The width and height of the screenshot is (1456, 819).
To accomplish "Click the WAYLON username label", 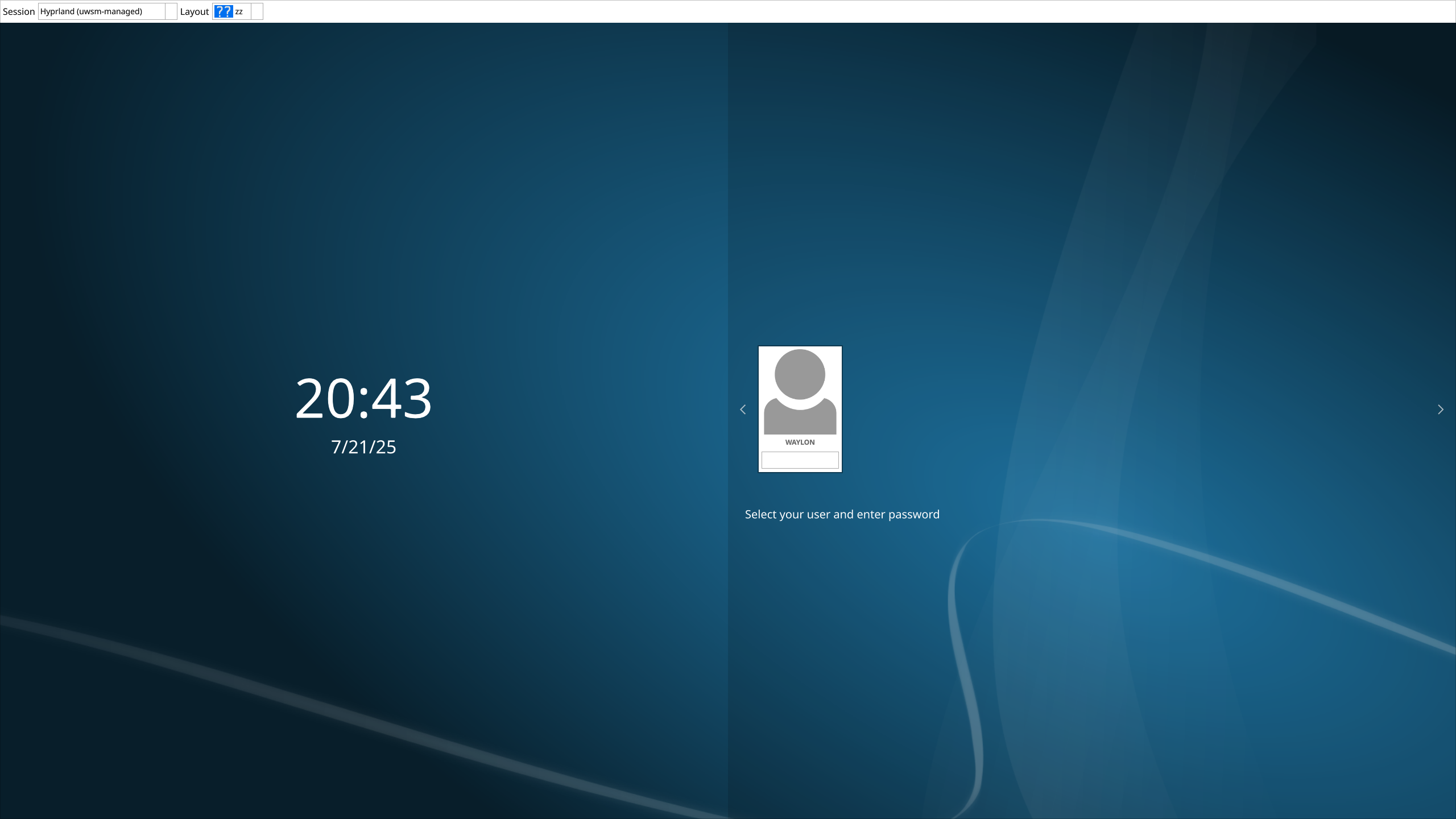I will 800,442.
